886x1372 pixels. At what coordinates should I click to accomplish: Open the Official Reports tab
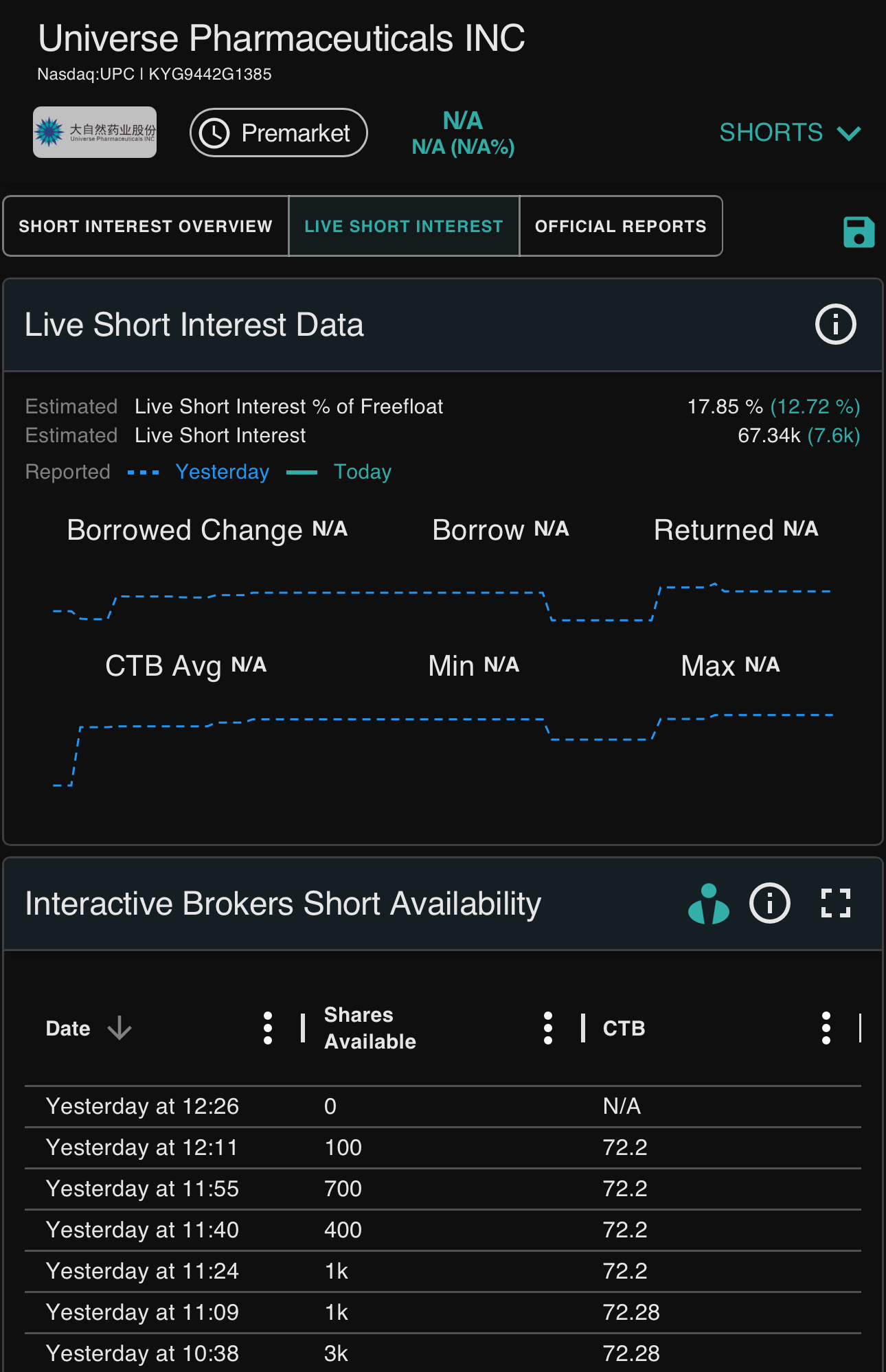[621, 226]
